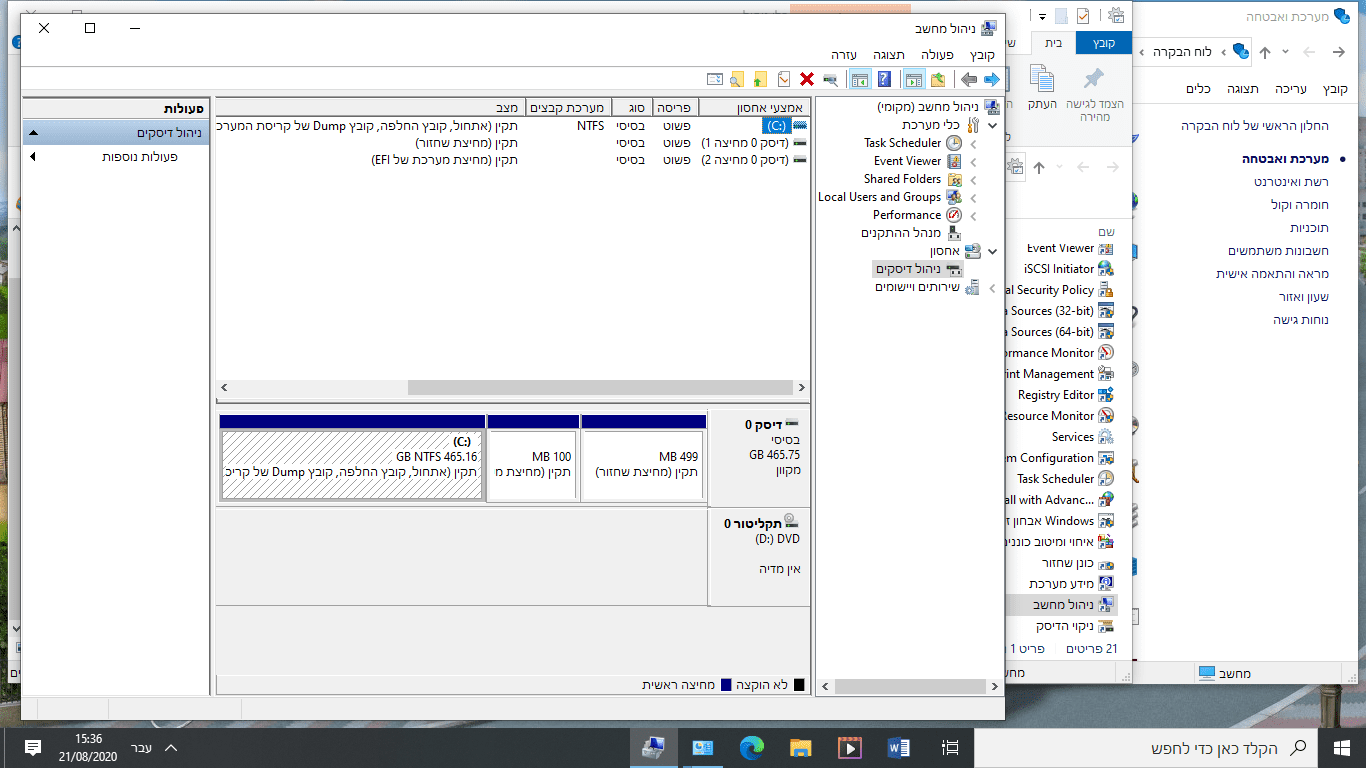The image size is (1366, 768).
Task: Select the 100 MB partition block
Action: pyautogui.click(x=533, y=458)
